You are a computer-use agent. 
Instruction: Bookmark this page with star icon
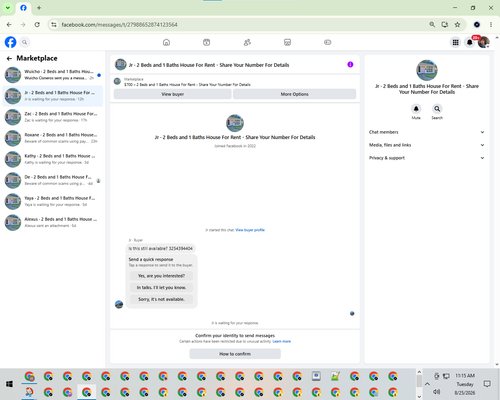coord(457,25)
